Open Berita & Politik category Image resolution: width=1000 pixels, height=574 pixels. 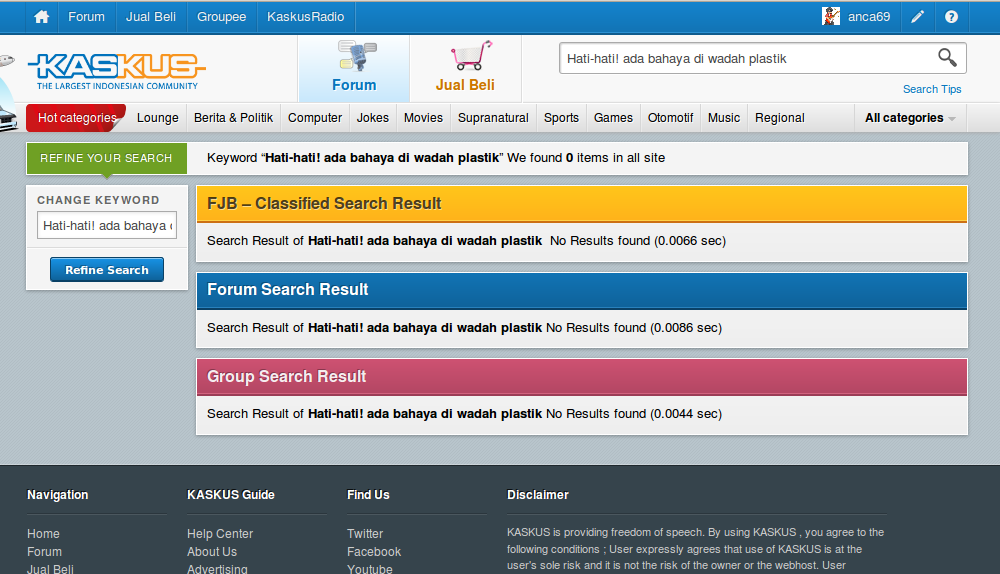tap(233, 118)
